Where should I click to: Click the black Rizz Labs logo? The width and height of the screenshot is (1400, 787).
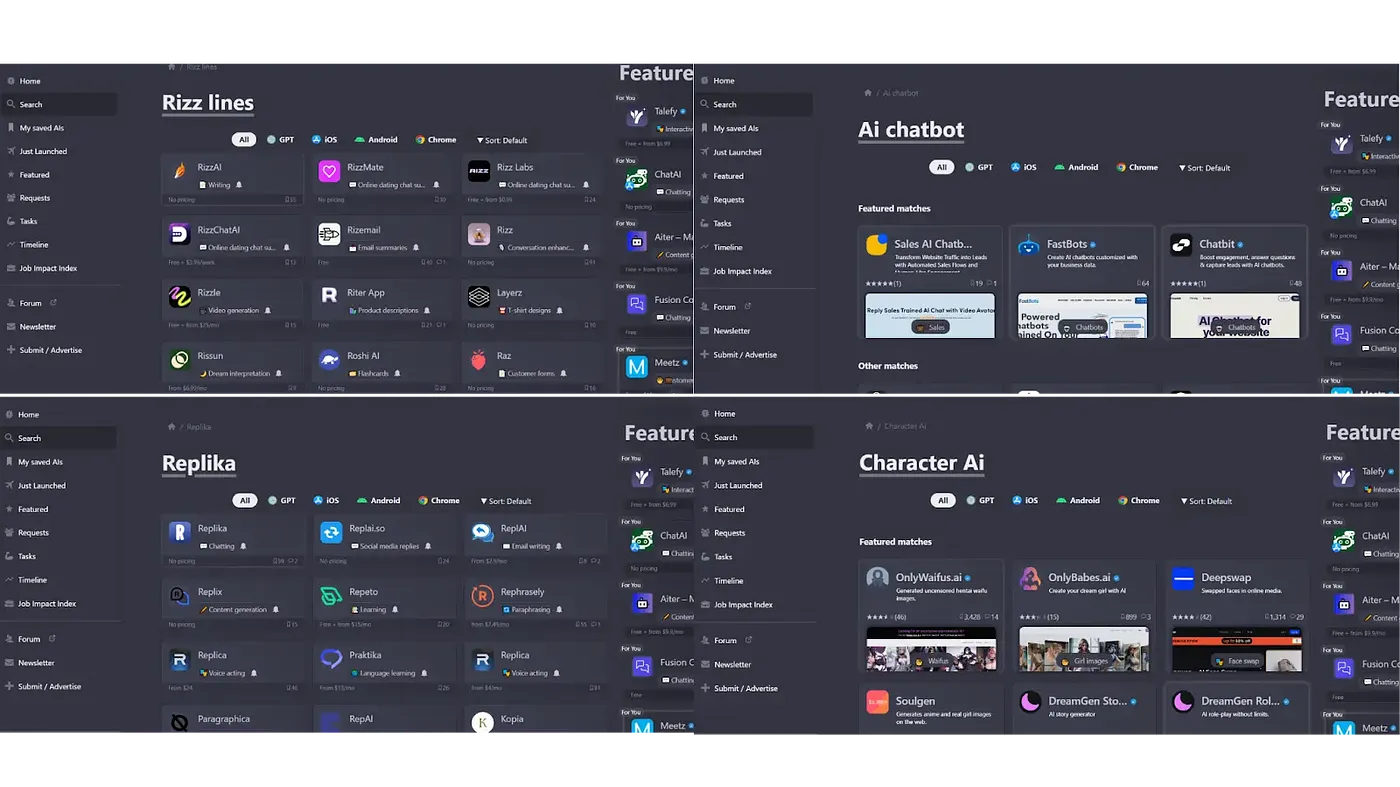(x=479, y=172)
